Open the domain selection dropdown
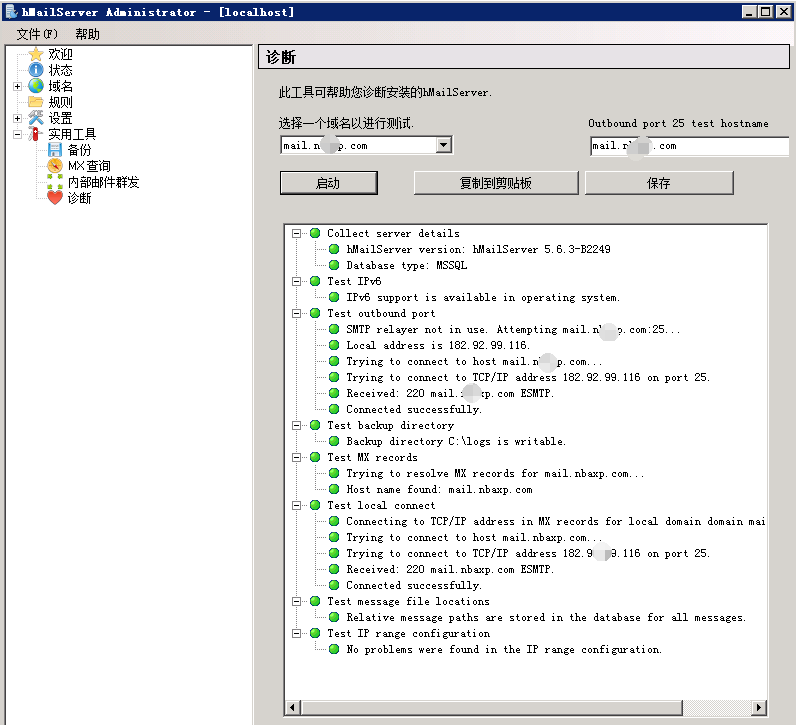This screenshot has height=725, width=796. pos(444,146)
